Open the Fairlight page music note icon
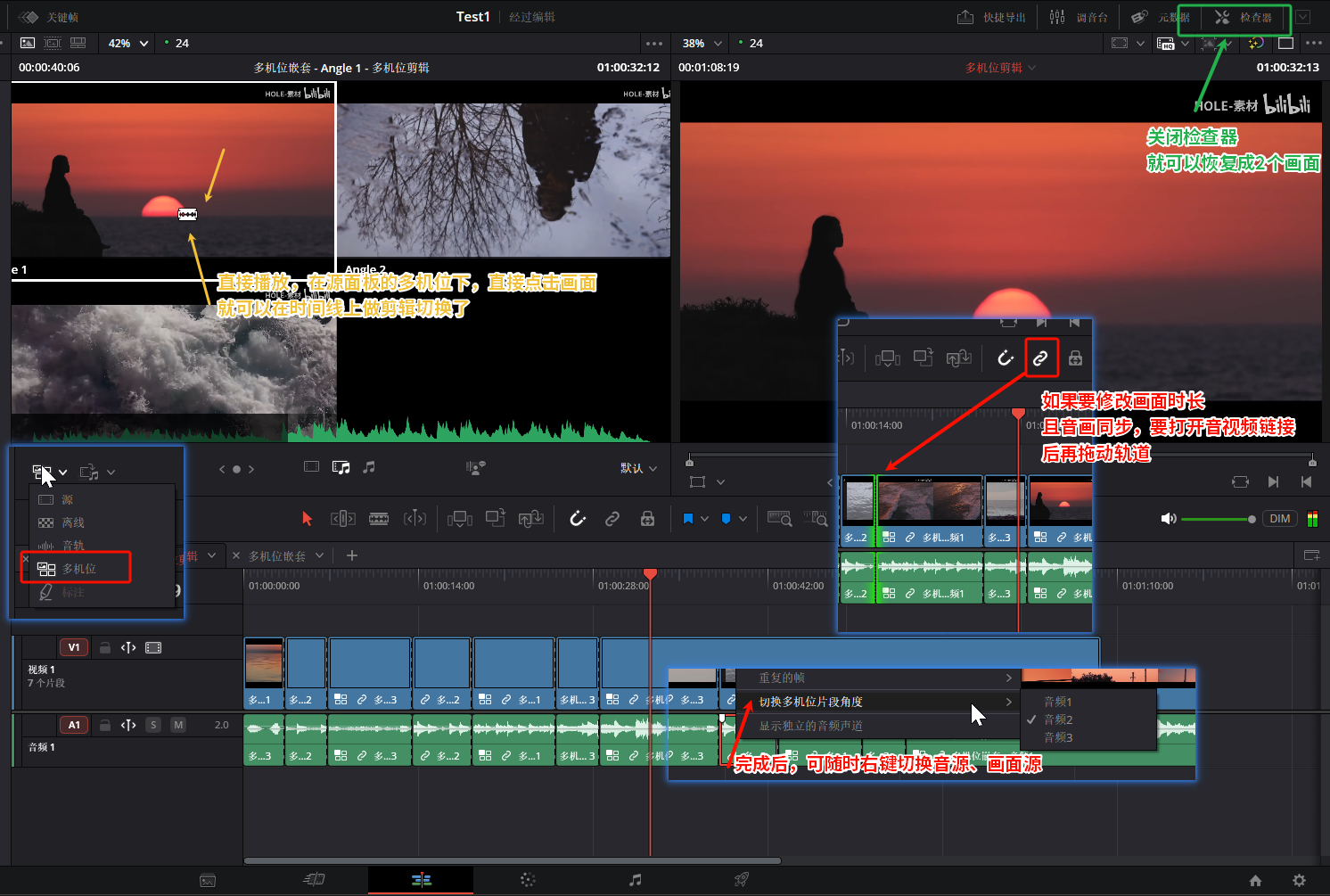Screen dimensions: 1330x896 pos(635,880)
